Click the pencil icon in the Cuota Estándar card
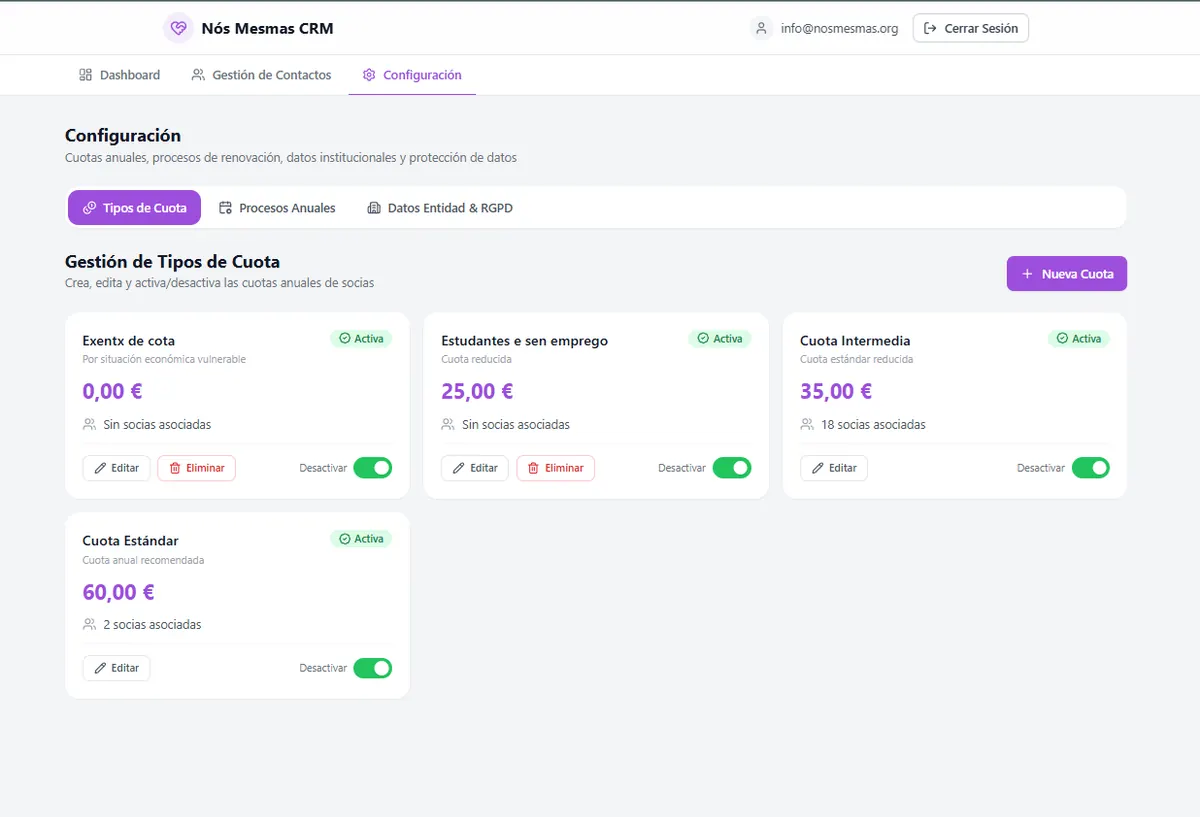1200x817 pixels. (100, 668)
